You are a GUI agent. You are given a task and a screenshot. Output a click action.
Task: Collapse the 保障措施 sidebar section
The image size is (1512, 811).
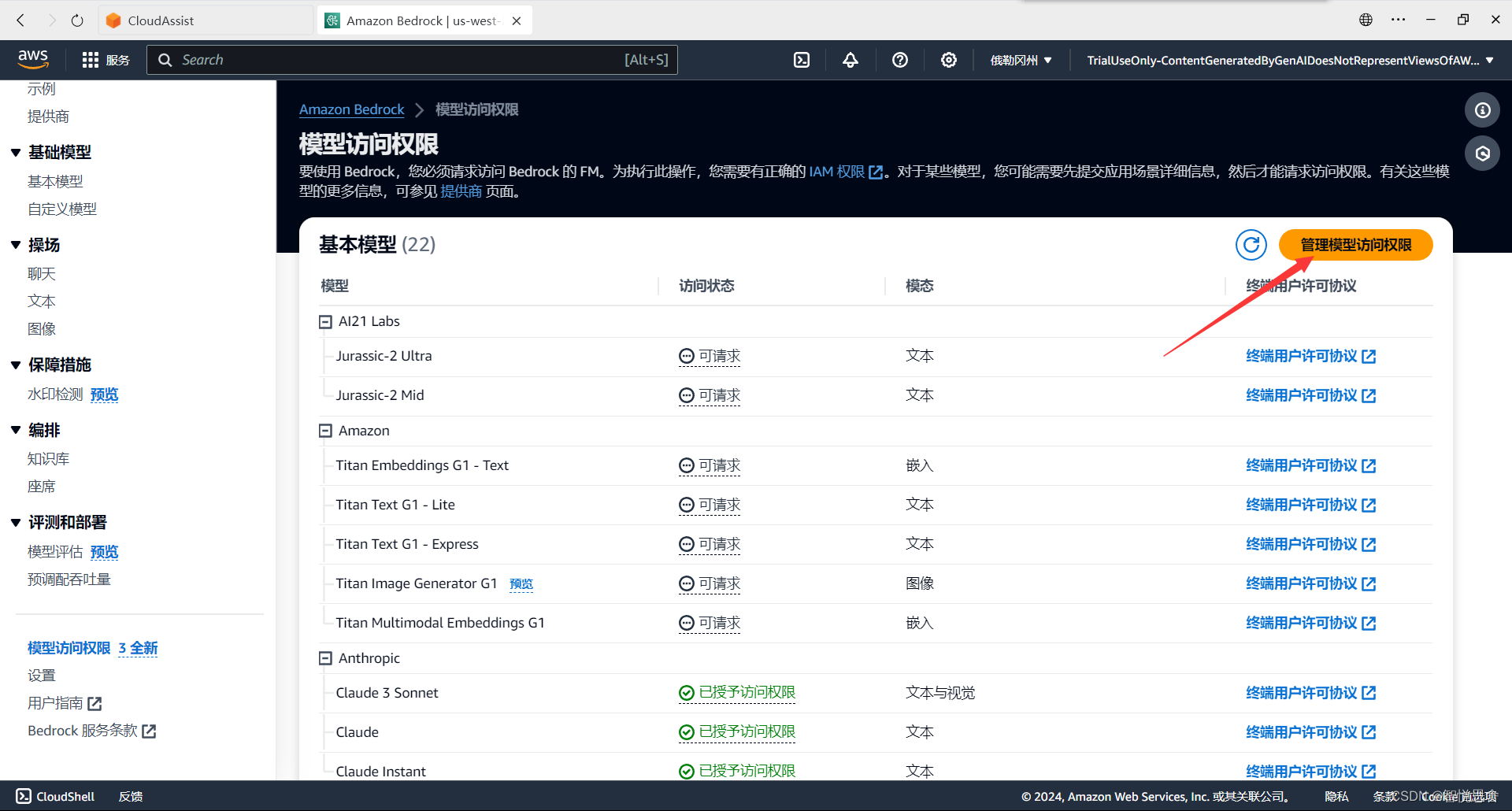point(16,365)
